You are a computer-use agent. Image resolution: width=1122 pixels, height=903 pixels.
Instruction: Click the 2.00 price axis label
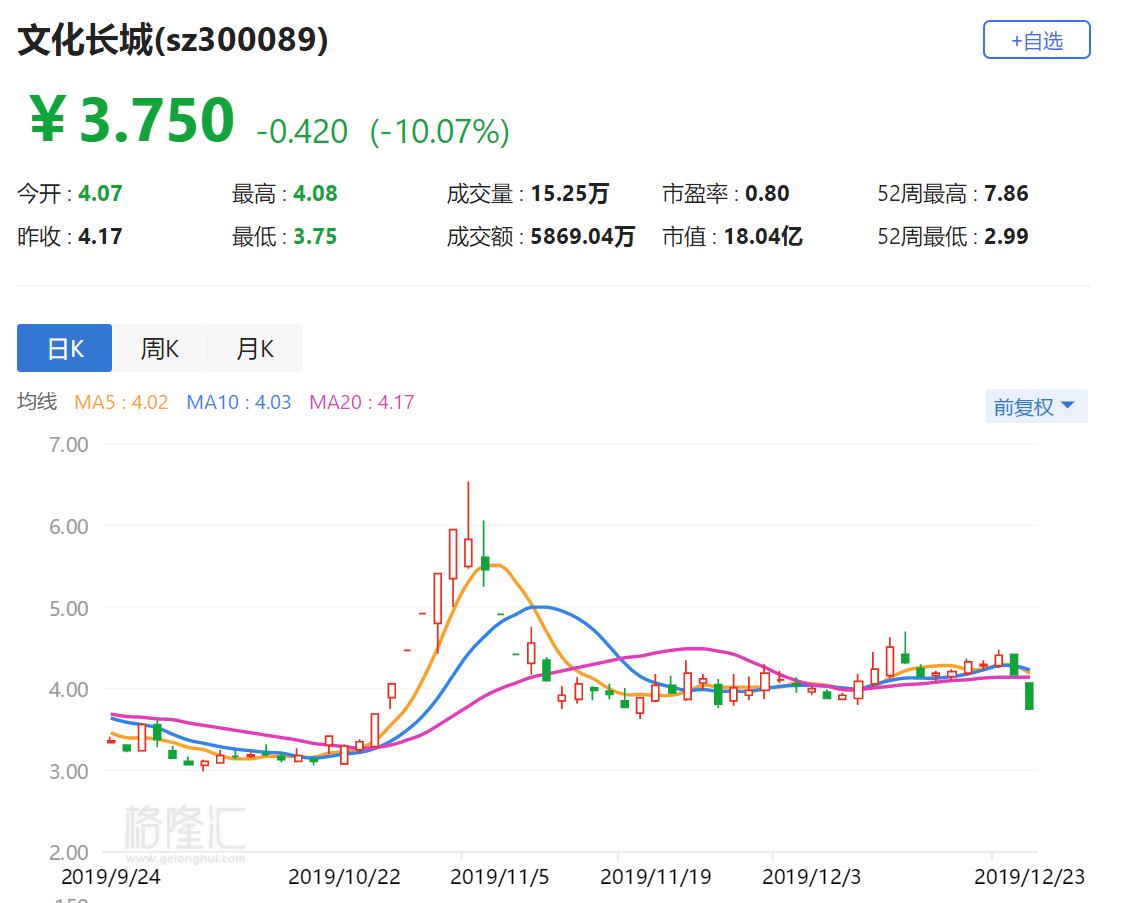[x=69, y=852]
